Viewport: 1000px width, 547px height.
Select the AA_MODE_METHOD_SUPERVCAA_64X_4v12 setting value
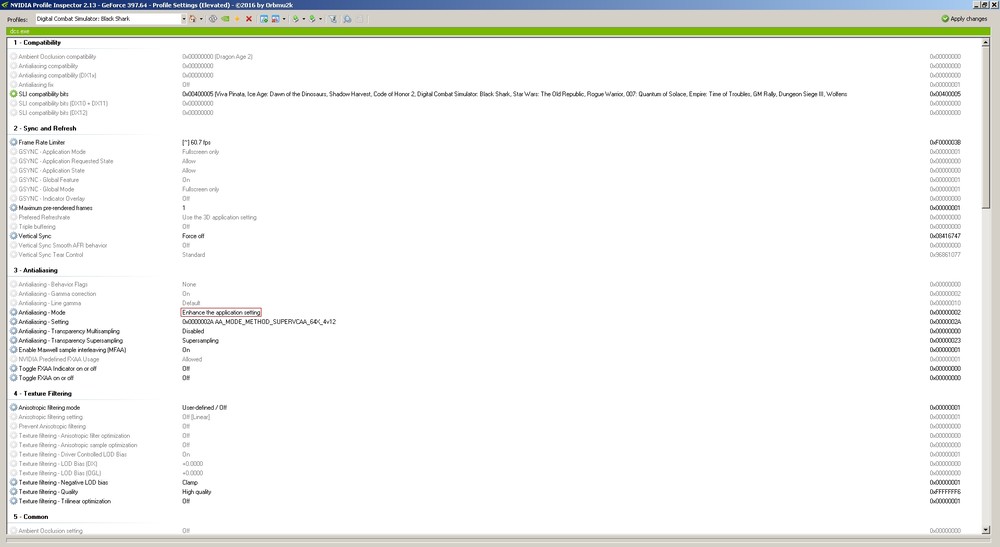coord(259,322)
